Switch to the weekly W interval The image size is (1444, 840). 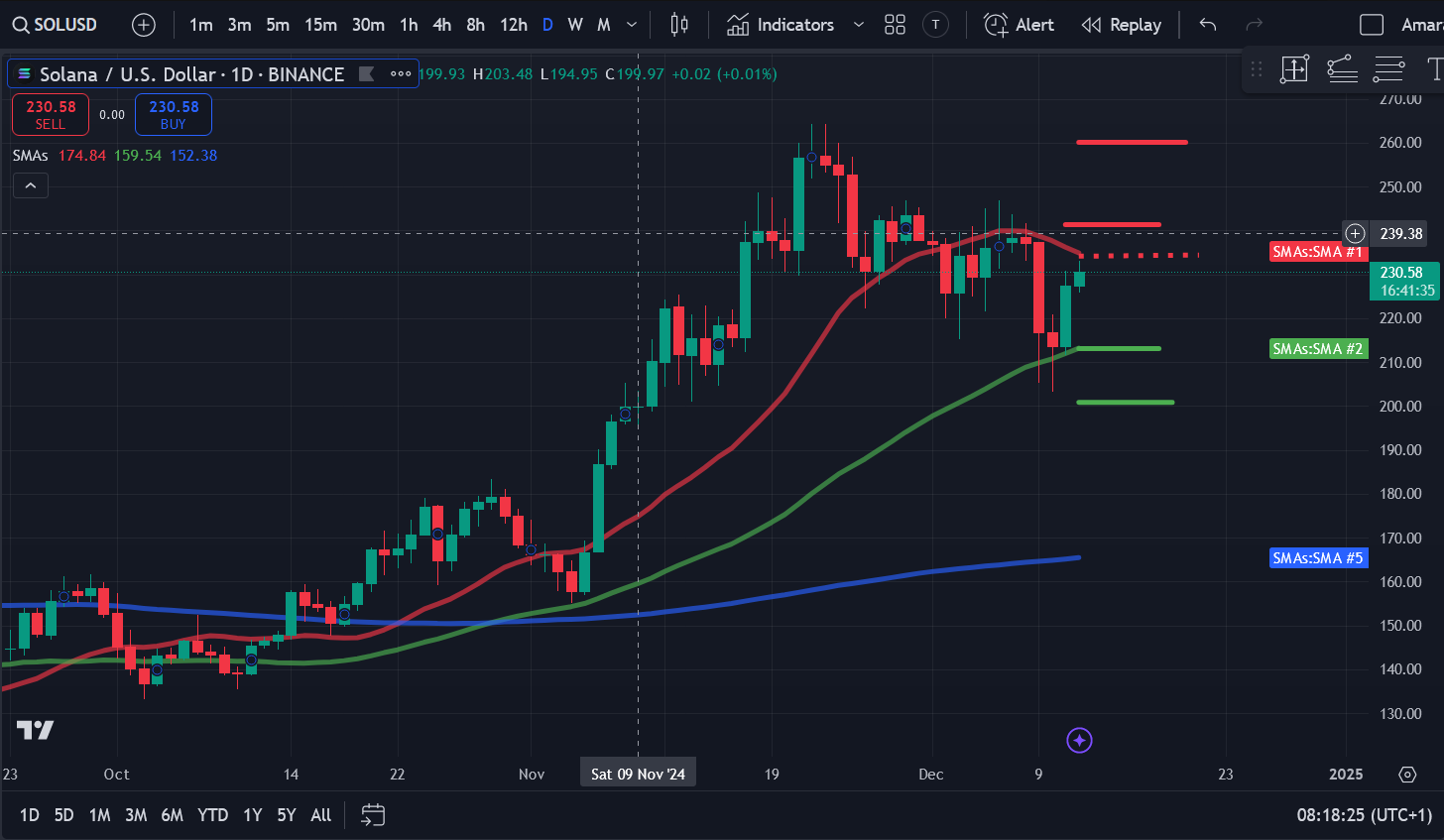pyautogui.click(x=575, y=25)
